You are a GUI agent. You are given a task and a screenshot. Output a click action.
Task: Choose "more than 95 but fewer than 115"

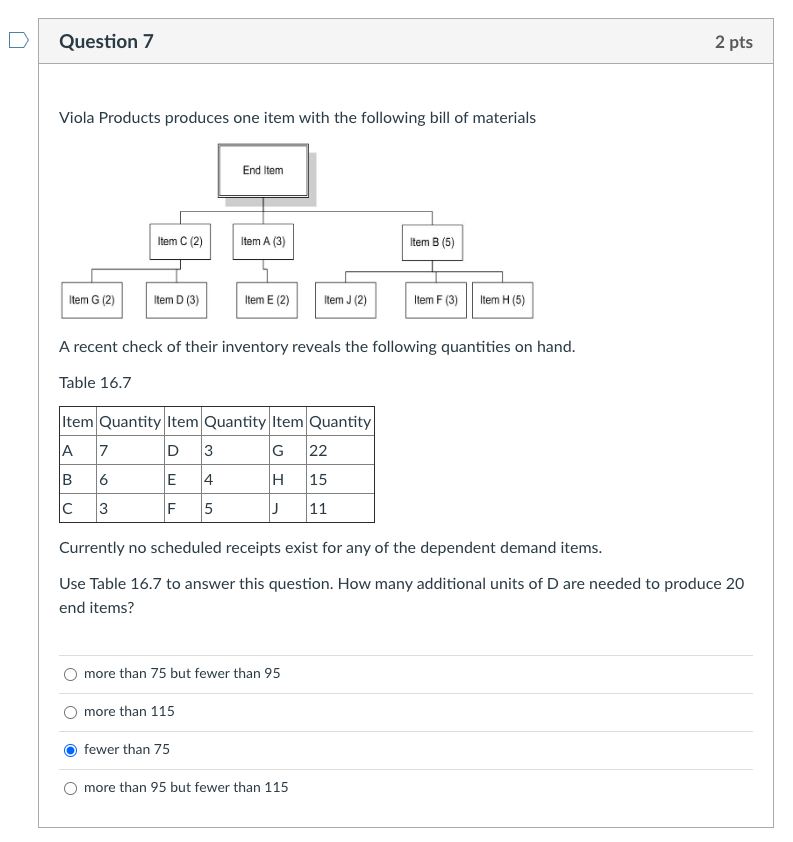pyautogui.click(x=71, y=787)
